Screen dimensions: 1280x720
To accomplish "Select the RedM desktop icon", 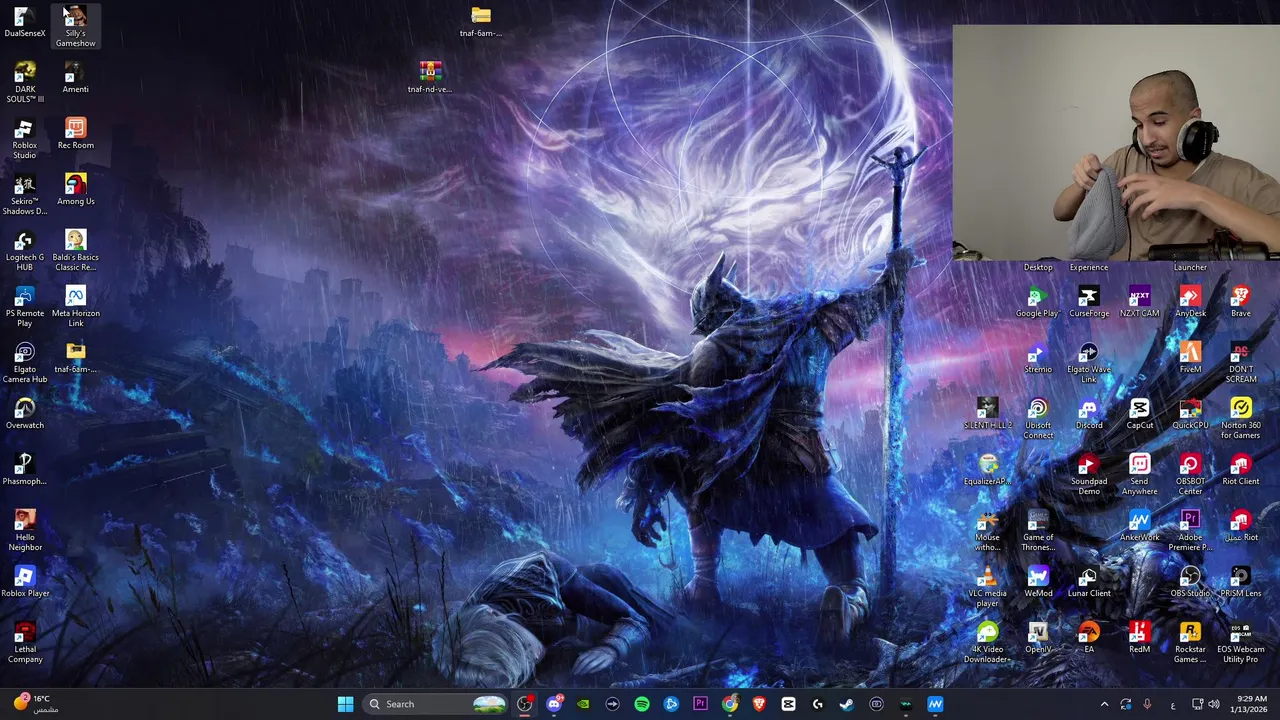I will [1139, 638].
